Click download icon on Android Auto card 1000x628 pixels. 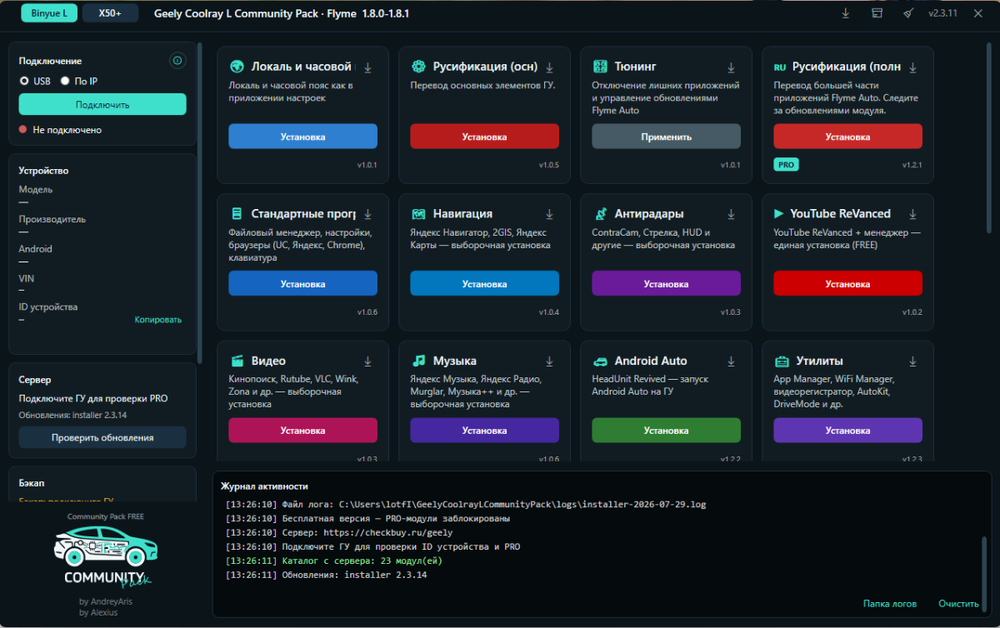pyautogui.click(x=731, y=361)
